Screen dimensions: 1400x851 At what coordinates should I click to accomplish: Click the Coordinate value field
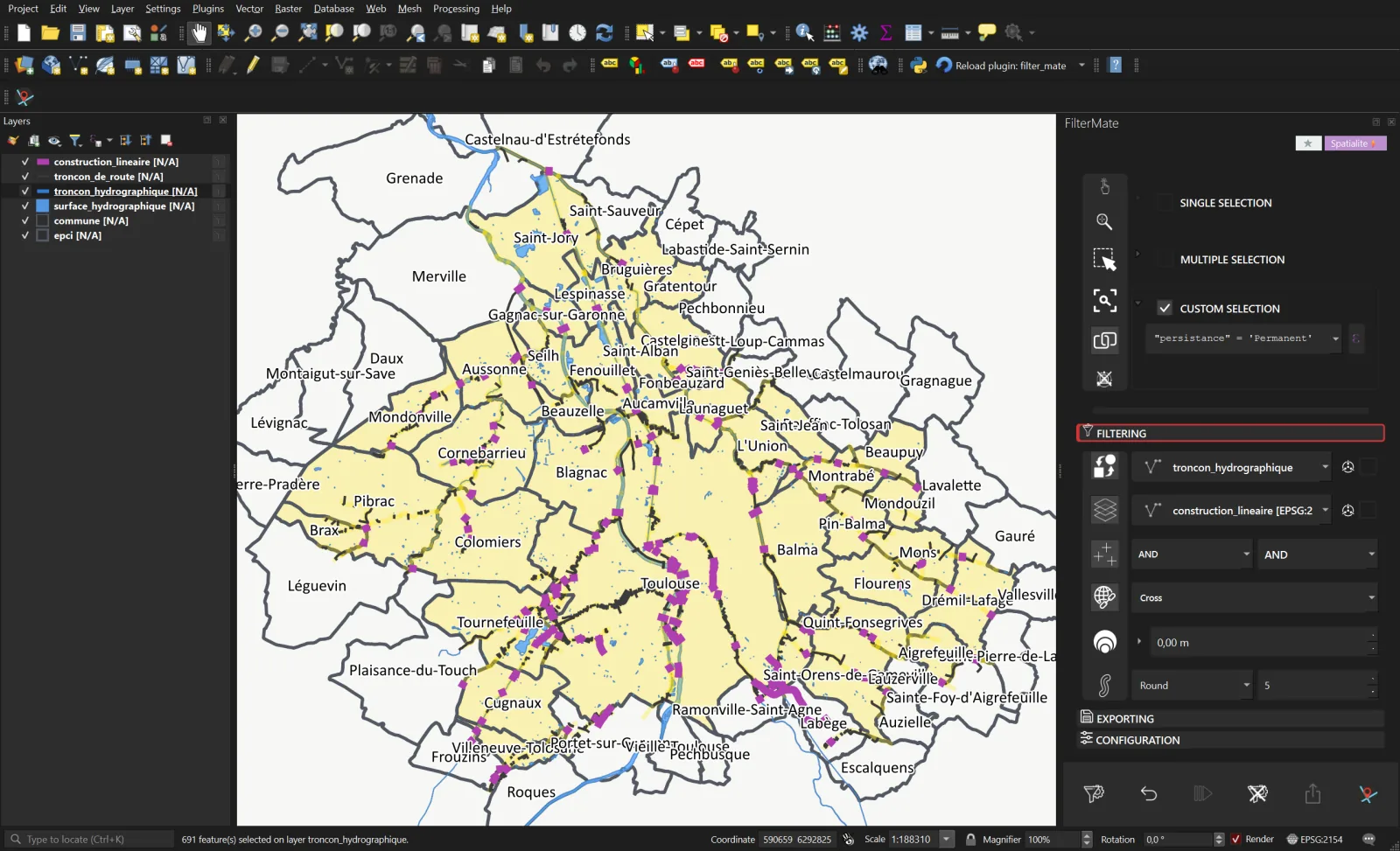coord(797,840)
